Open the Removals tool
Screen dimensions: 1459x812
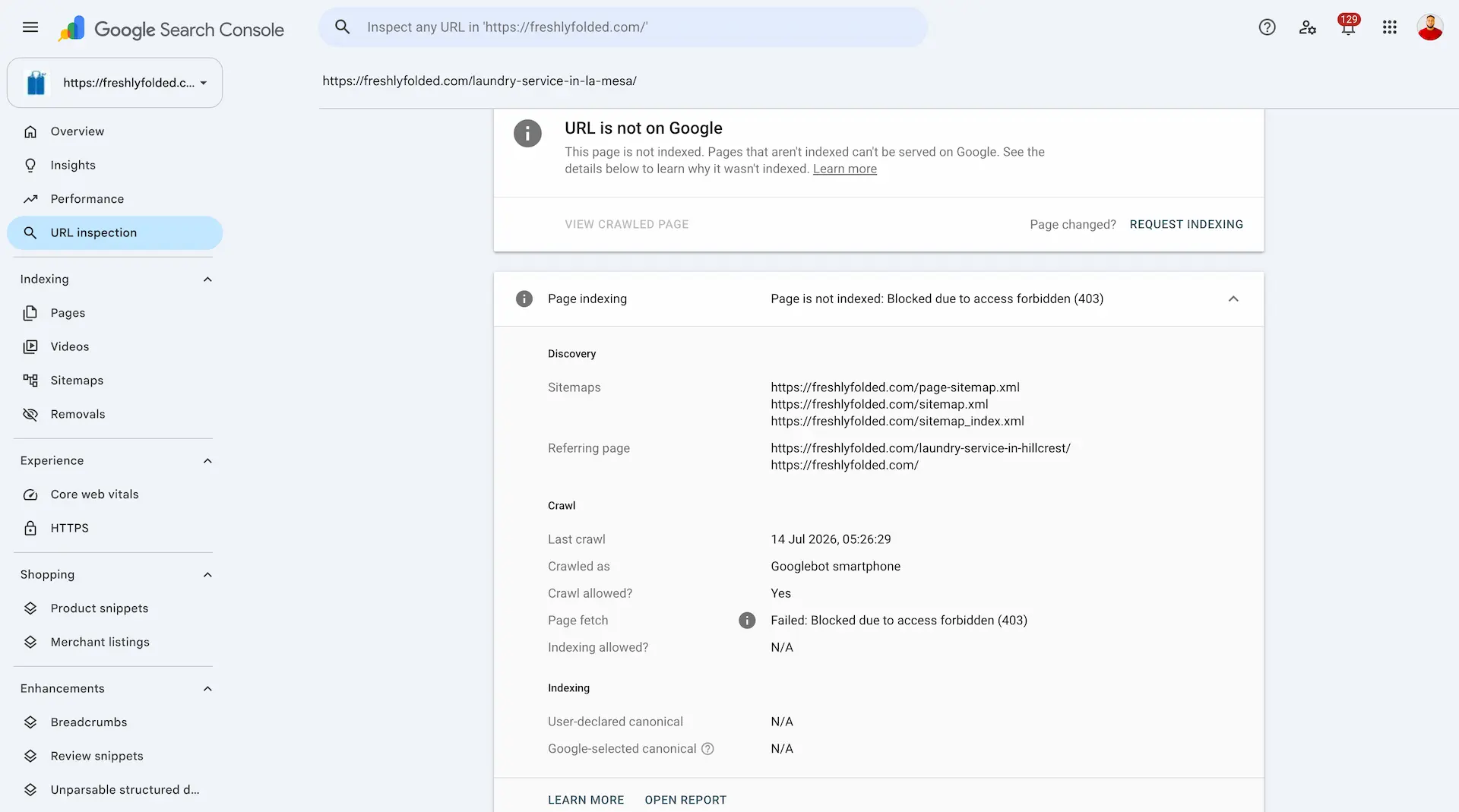tap(115, 415)
